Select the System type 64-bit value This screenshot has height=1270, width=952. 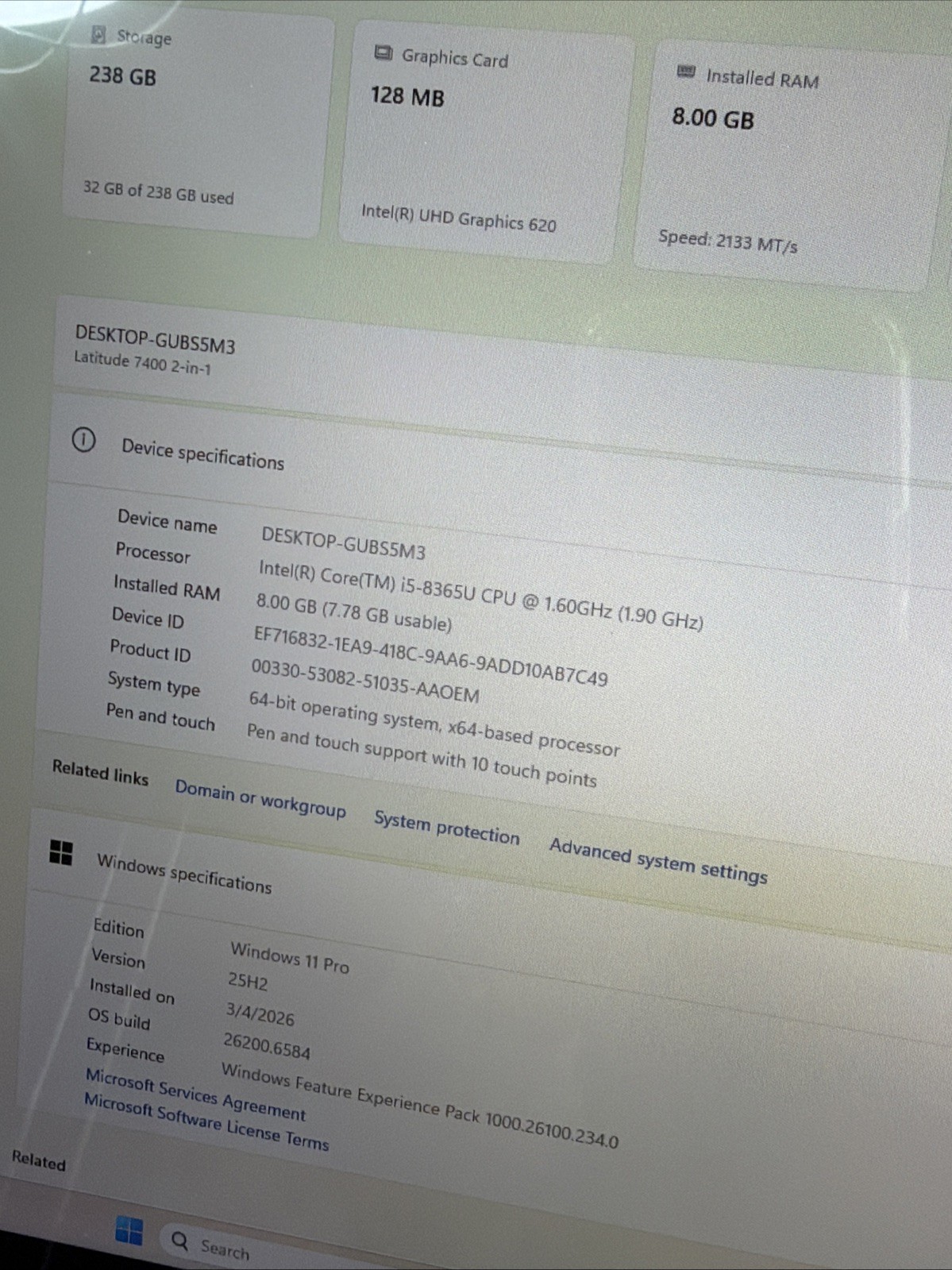tap(434, 724)
